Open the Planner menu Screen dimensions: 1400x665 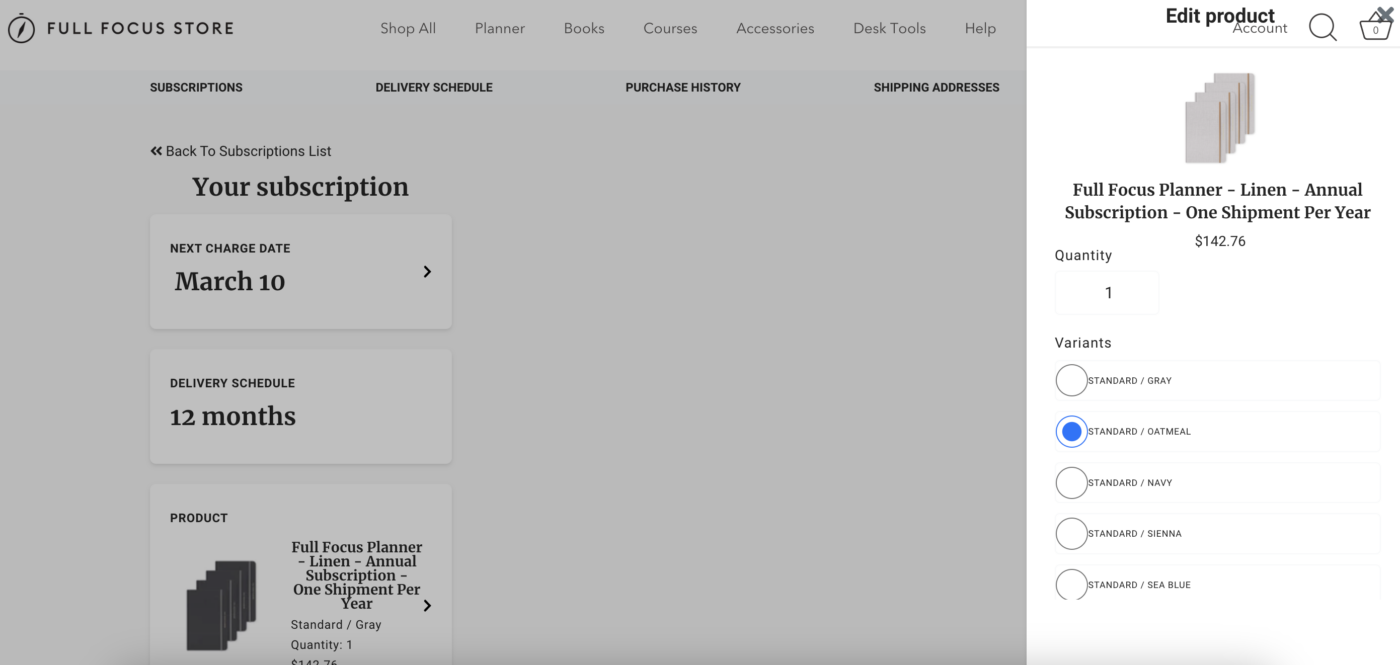click(x=500, y=28)
